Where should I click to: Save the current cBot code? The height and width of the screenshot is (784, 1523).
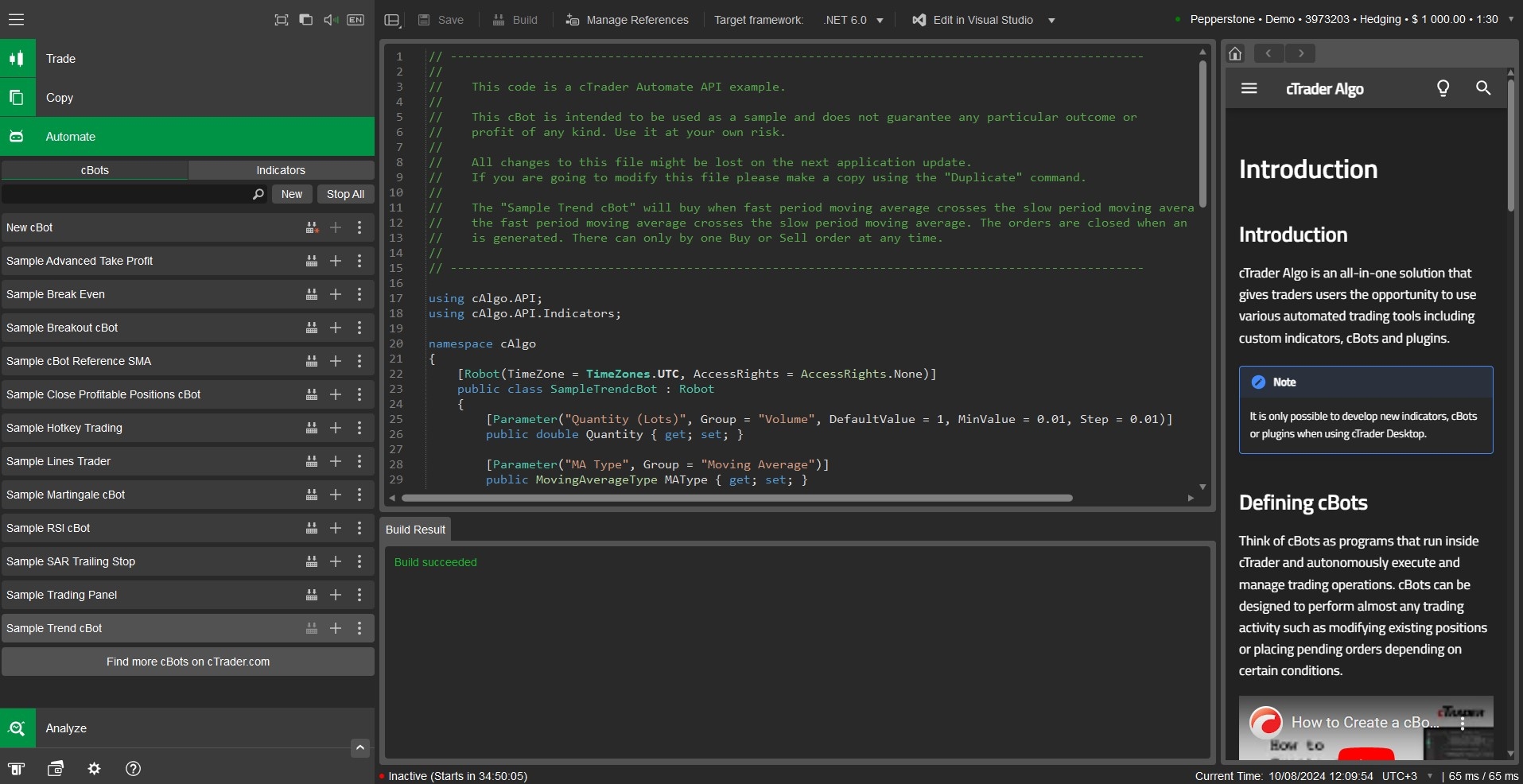click(441, 20)
